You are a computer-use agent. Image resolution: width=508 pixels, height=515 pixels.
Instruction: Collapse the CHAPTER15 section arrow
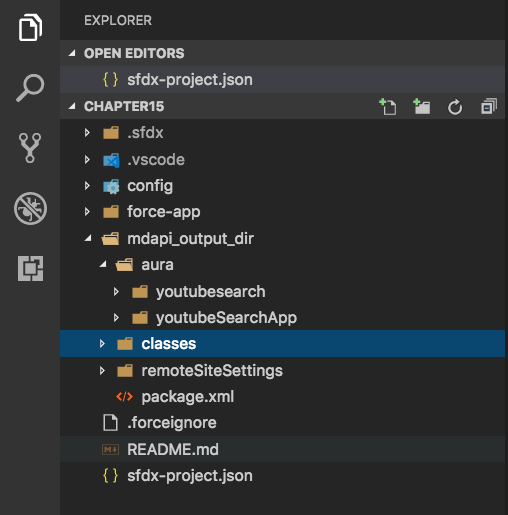click(72, 106)
